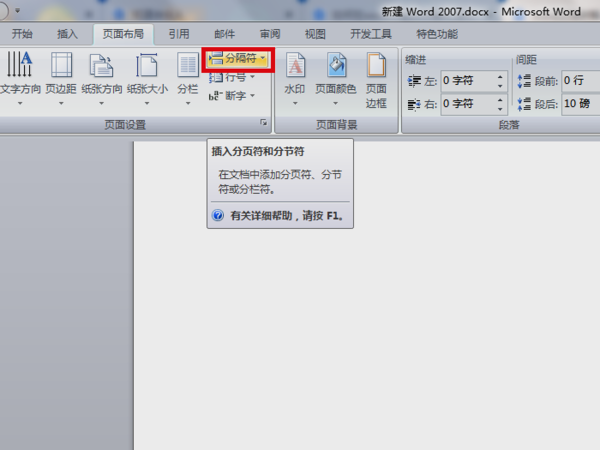Viewport: 600px width, 450px height.
Task: Open the 视图 ribbon tab
Action: coord(315,34)
